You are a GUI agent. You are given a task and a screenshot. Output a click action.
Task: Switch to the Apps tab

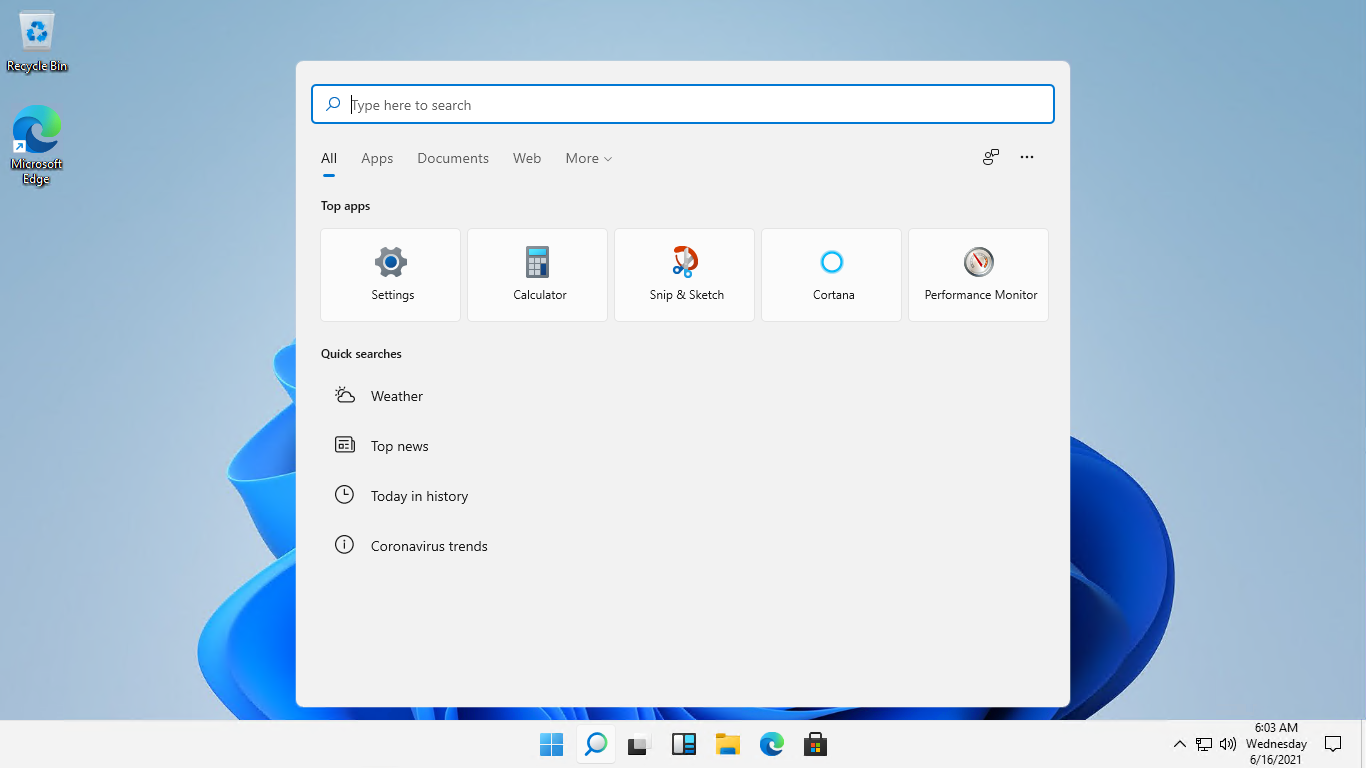377,158
